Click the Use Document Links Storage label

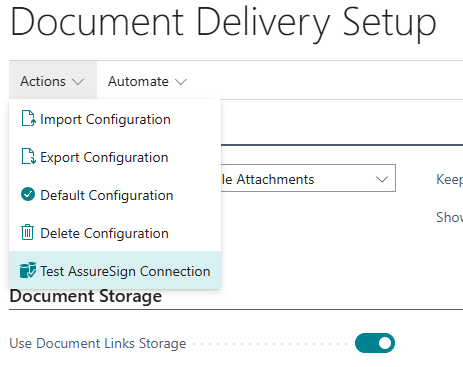coord(98,343)
